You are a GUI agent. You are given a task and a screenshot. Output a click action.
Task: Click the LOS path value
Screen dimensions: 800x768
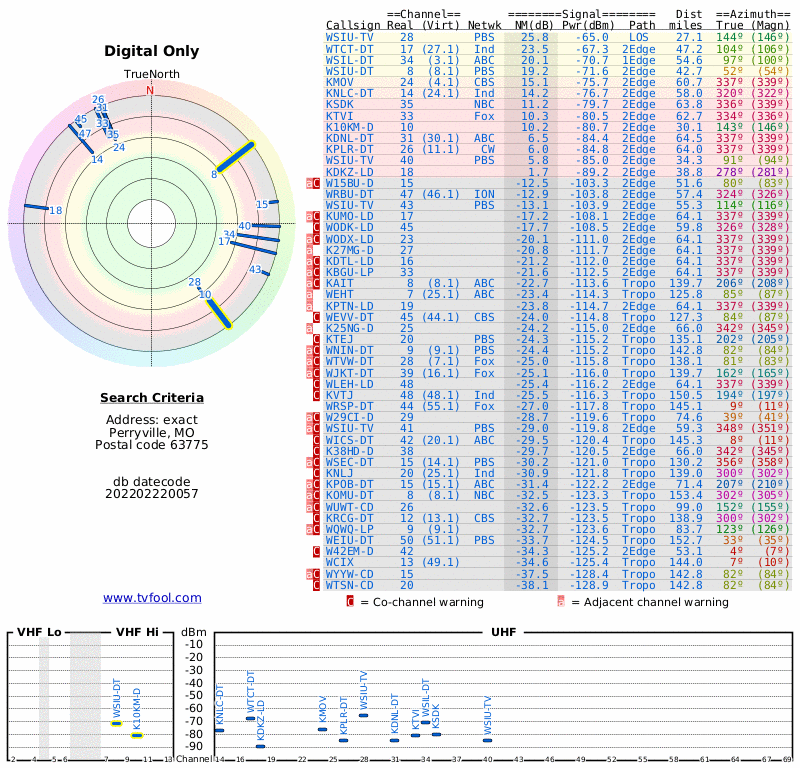point(638,37)
